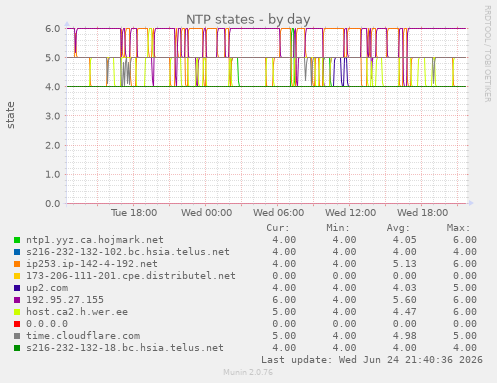Click the blue swatch for s216-232-132-102.bc.hsia.telus.net

tap(17, 252)
